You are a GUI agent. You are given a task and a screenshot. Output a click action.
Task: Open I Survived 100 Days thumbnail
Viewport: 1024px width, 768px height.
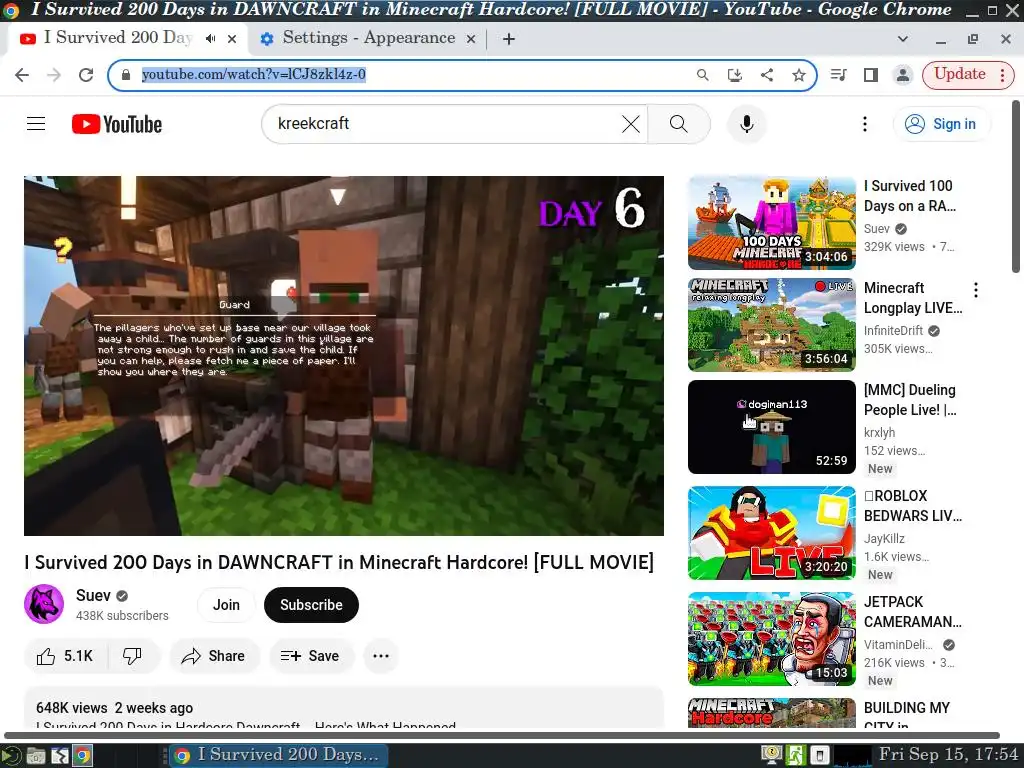[x=771, y=223]
